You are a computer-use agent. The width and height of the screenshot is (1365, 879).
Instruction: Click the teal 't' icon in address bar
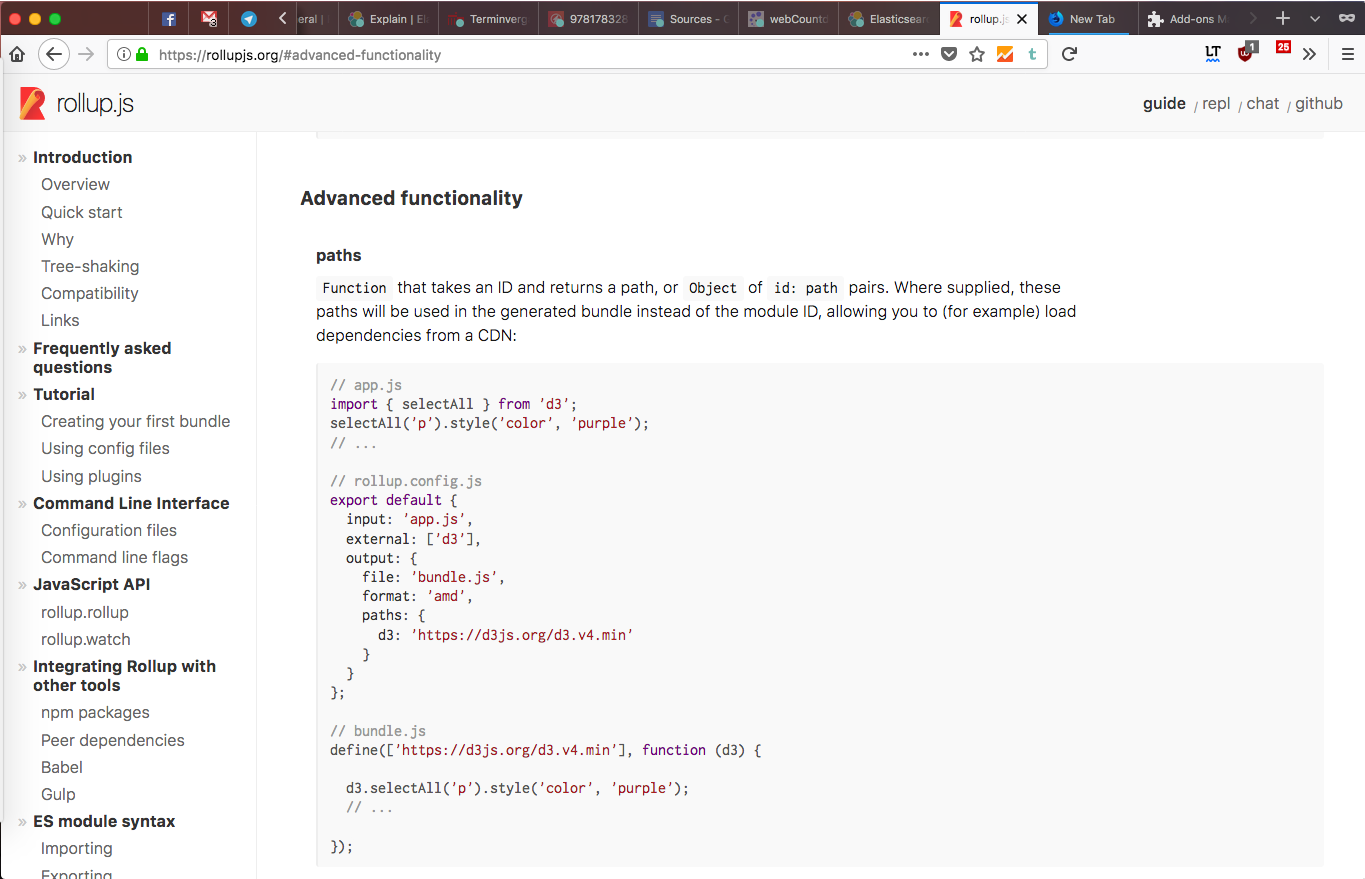pyautogui.click(x=1032, y=55)
